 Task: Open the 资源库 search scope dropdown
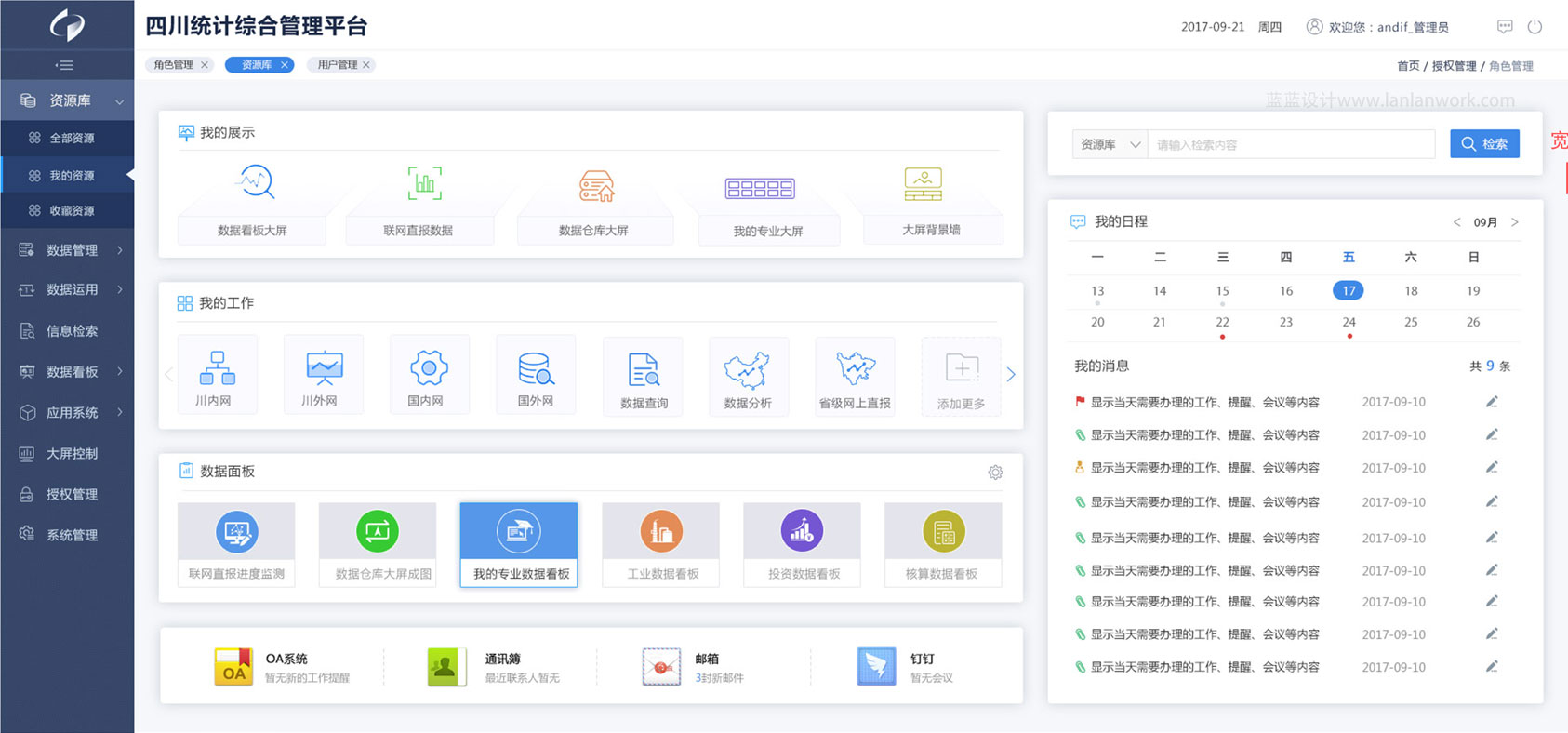coord(1109,144)
